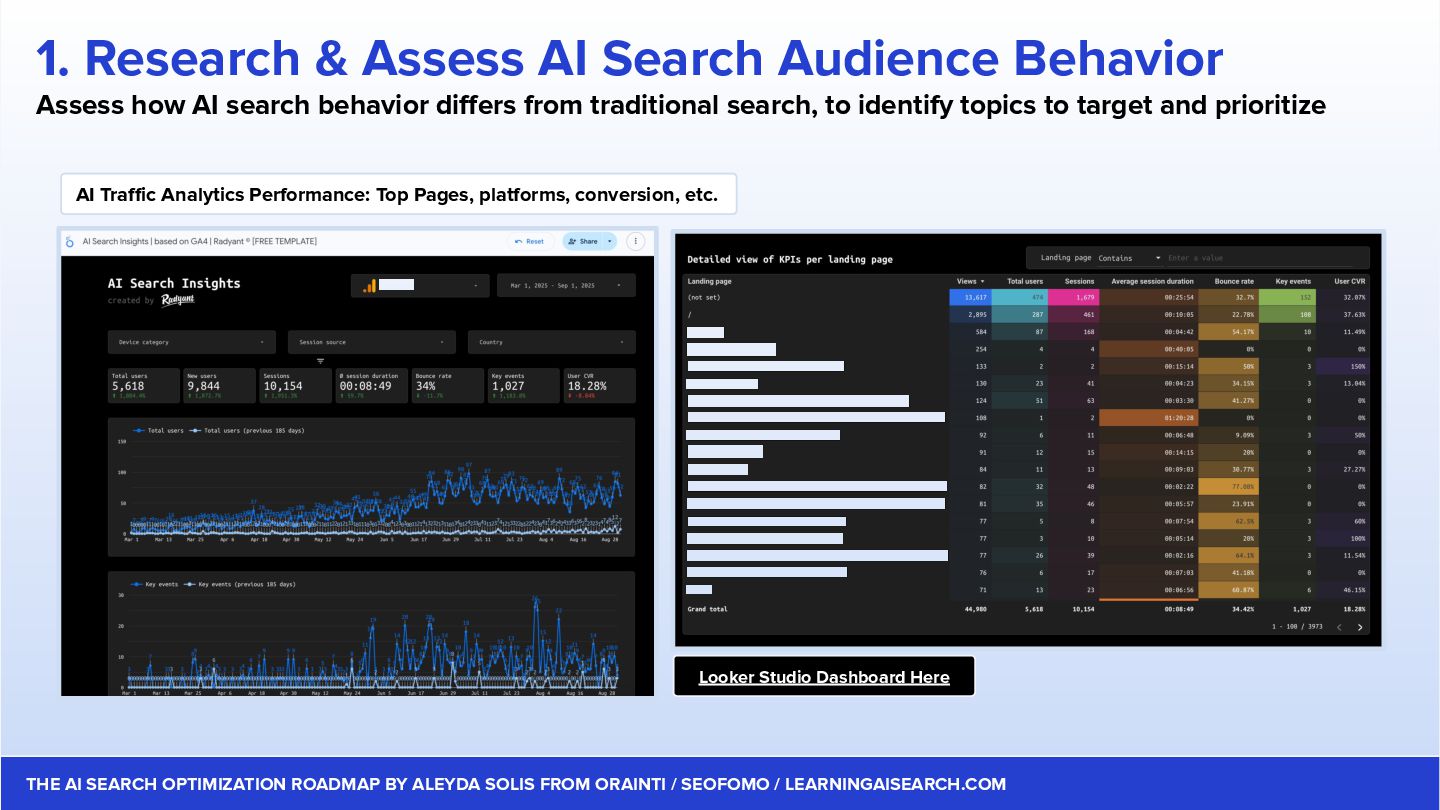Sort table by Bounce rate column header
Image resolution: width=1440 pixels, height=810 pixels.
tap(1233, 281)
